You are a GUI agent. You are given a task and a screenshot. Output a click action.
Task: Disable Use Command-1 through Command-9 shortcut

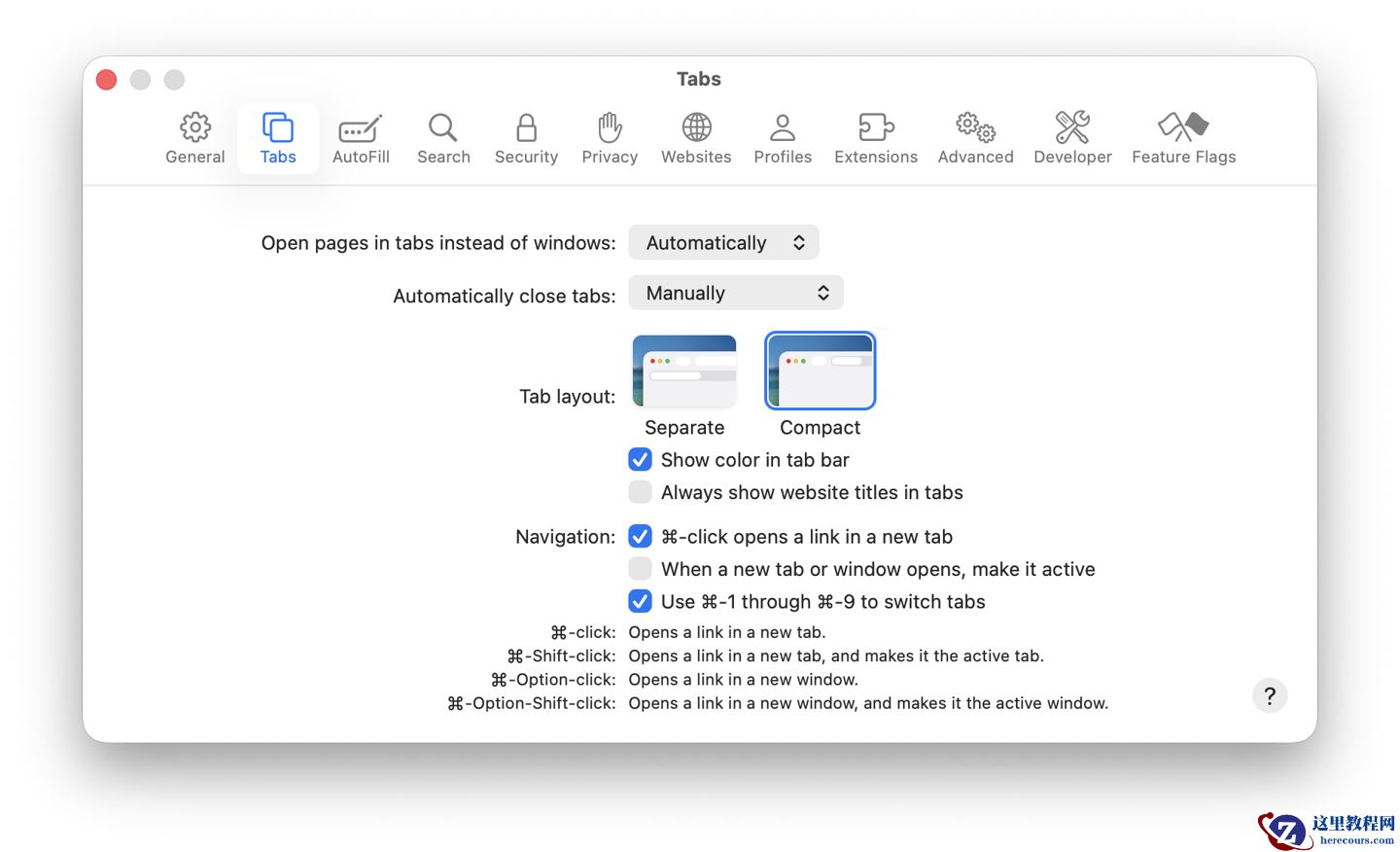(640, 601)
